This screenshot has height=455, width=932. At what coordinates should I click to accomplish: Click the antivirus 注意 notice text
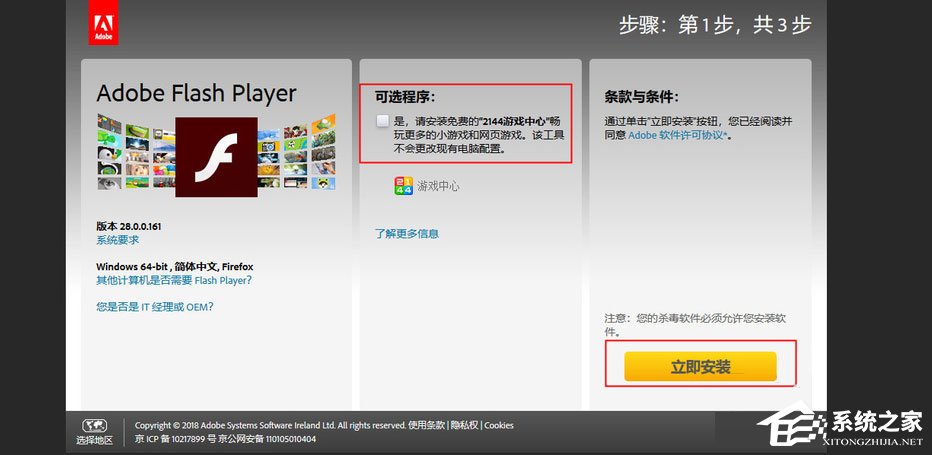695,325
